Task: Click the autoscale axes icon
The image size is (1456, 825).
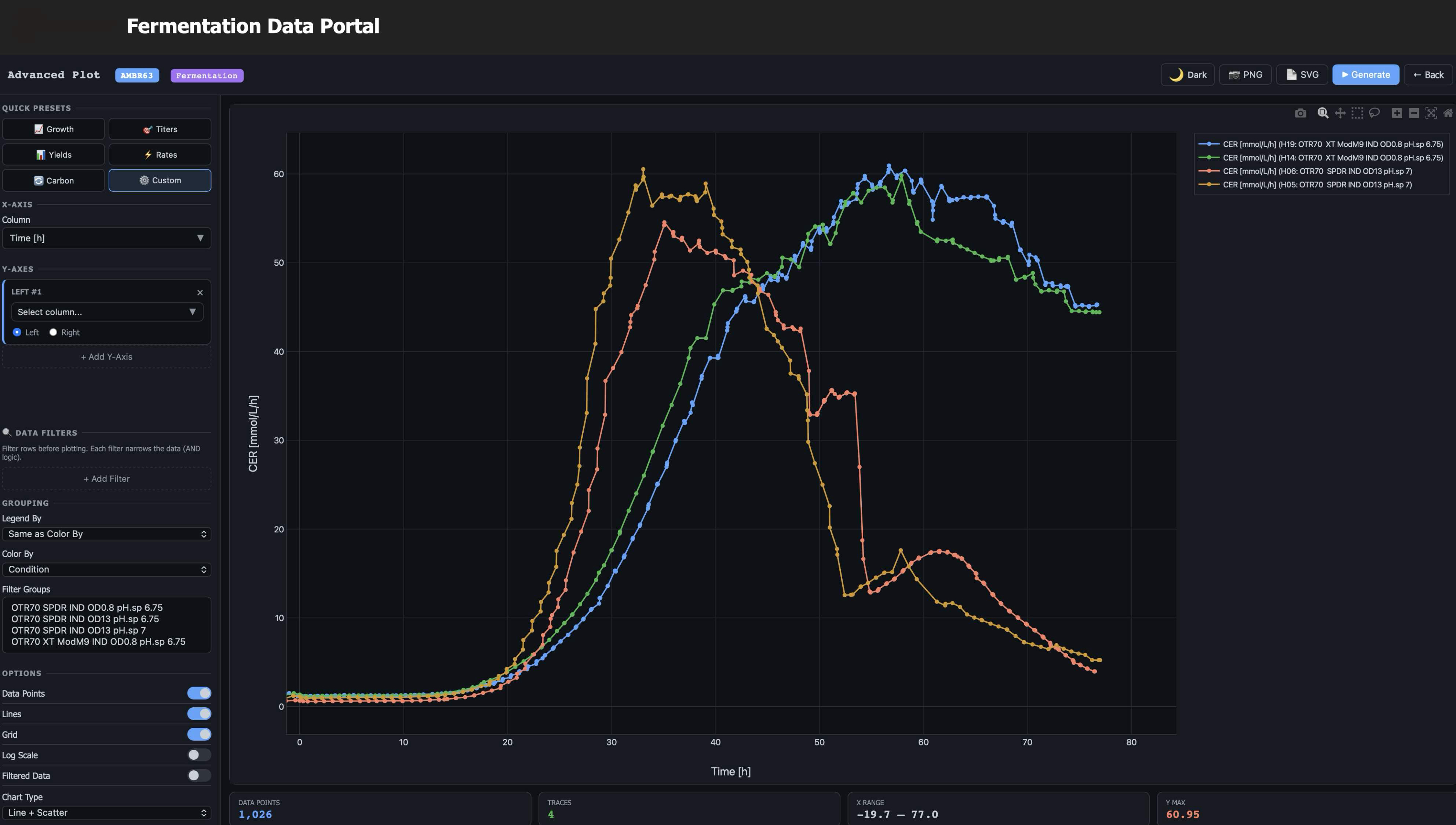Action: point(1430,113)
